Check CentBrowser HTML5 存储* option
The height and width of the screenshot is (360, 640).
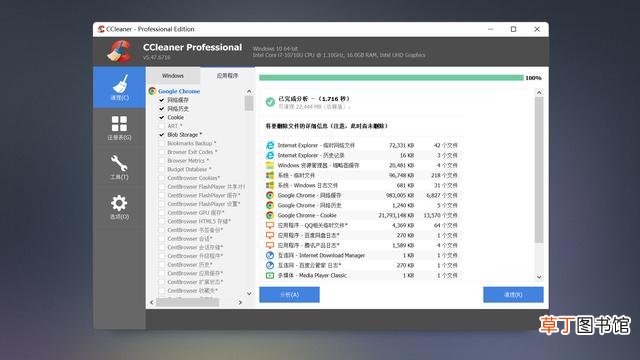click(162, 221)
